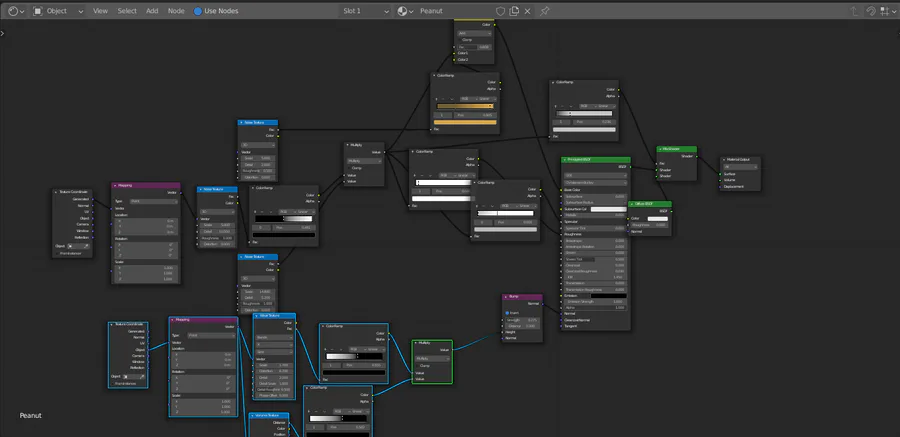Click the Emission Strength field in Principled BSDF

(596, 301)
